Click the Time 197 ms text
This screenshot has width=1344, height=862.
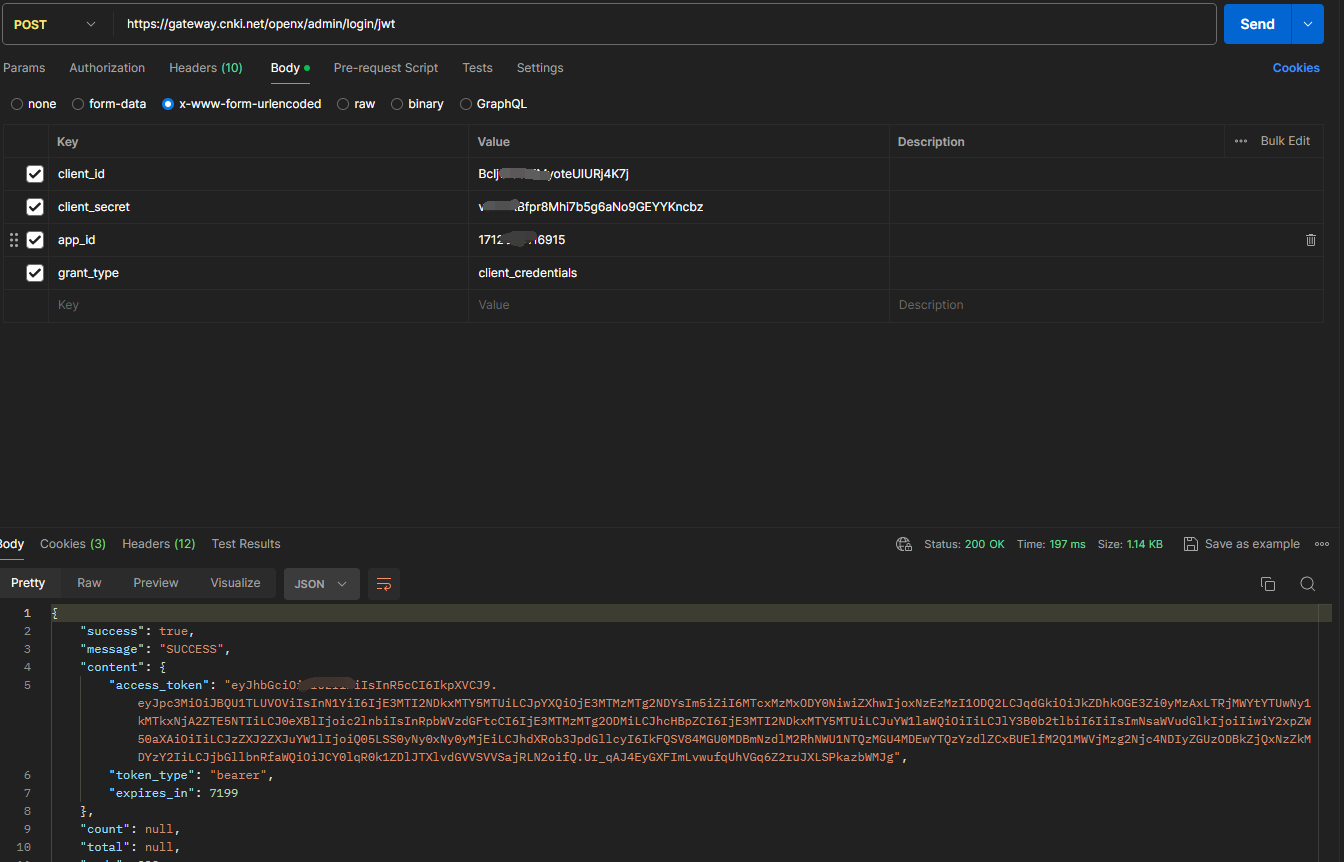tap(1051, 544)
